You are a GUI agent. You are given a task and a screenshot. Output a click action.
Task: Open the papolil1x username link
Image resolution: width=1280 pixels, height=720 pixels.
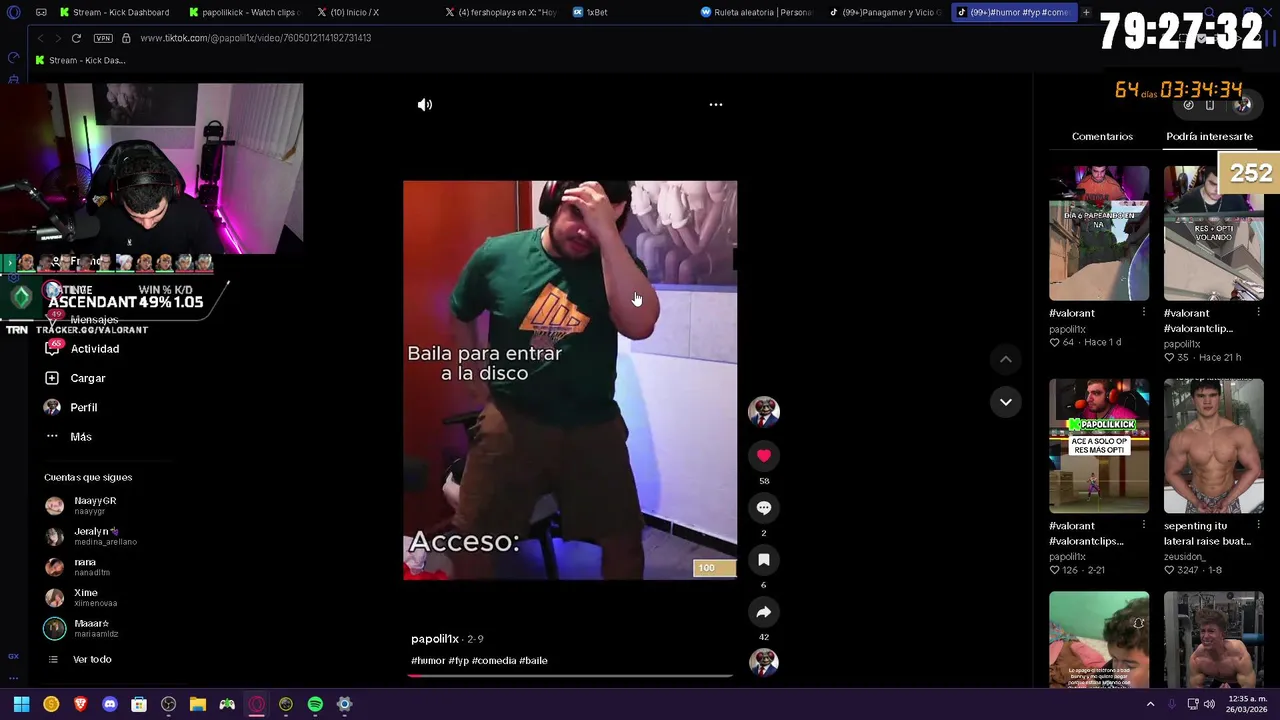434,638
